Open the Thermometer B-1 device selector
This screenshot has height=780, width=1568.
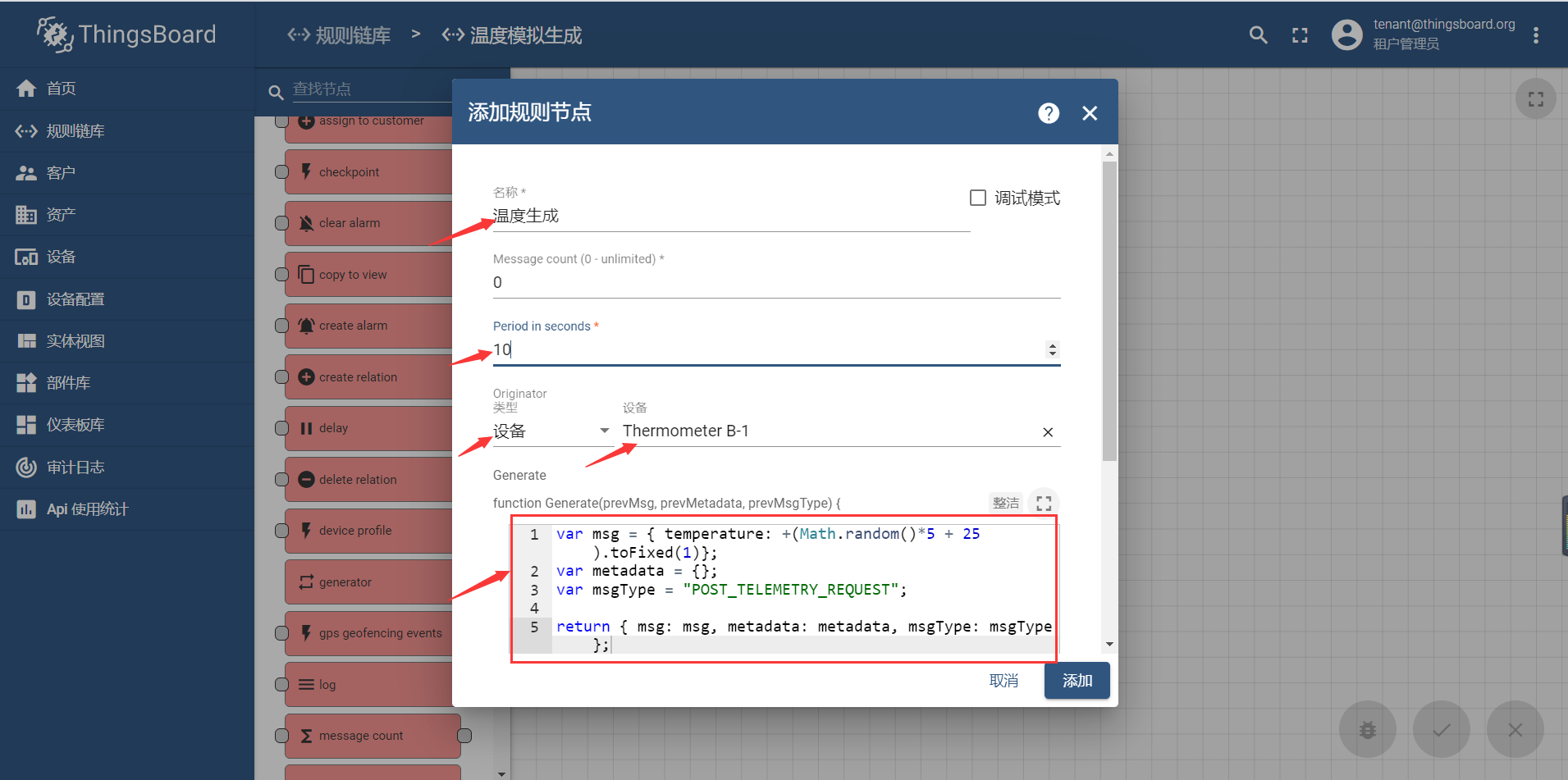(x=829, y=431)
